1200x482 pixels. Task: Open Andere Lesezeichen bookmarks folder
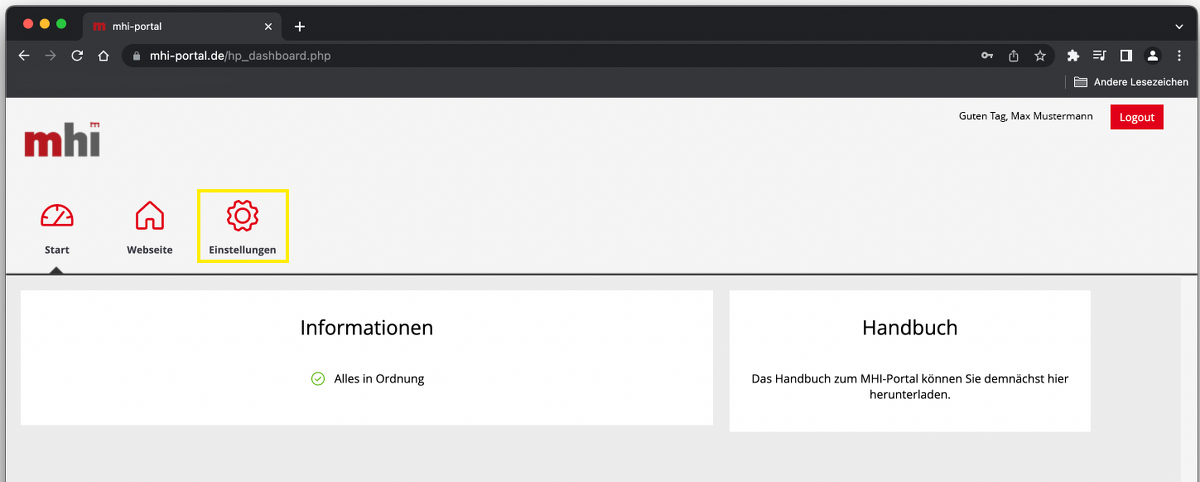pos(1131,82)
